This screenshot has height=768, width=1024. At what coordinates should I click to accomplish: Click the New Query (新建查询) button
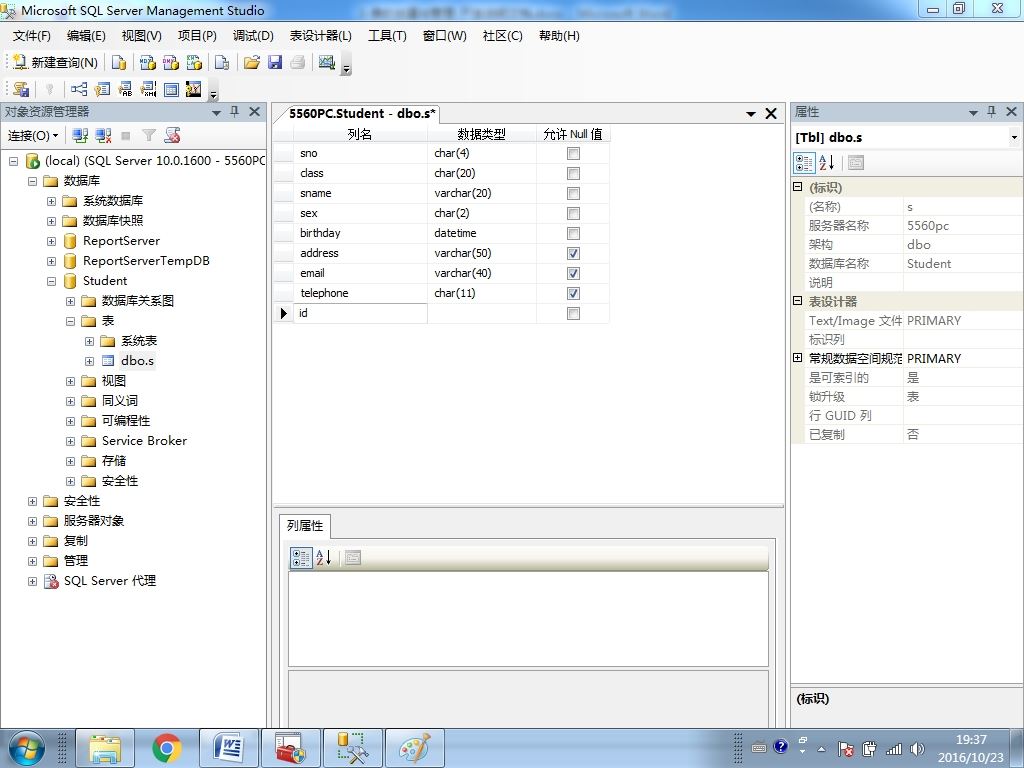point(56,62)
